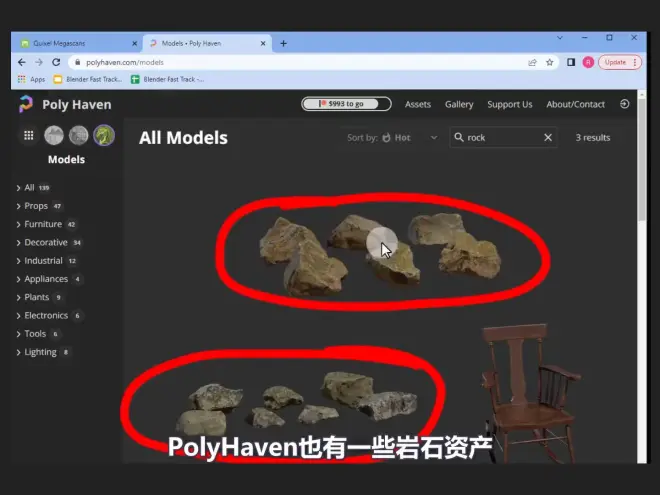Image resolution: width=660 pixels, height=495 pixels.
Task: Reload the polyhaven page
Action: pyautogui.click(x=56, y=62)
